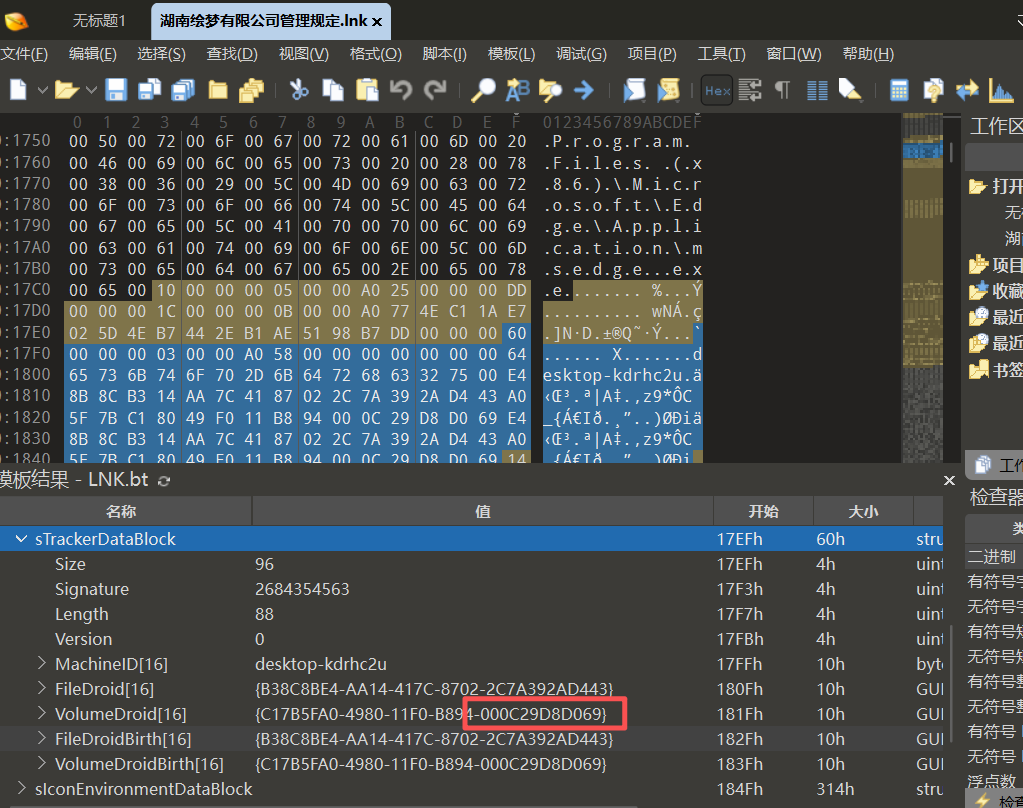Click the Redo toolbar arrow
1023x808 pixels.
tap(435, 89)
